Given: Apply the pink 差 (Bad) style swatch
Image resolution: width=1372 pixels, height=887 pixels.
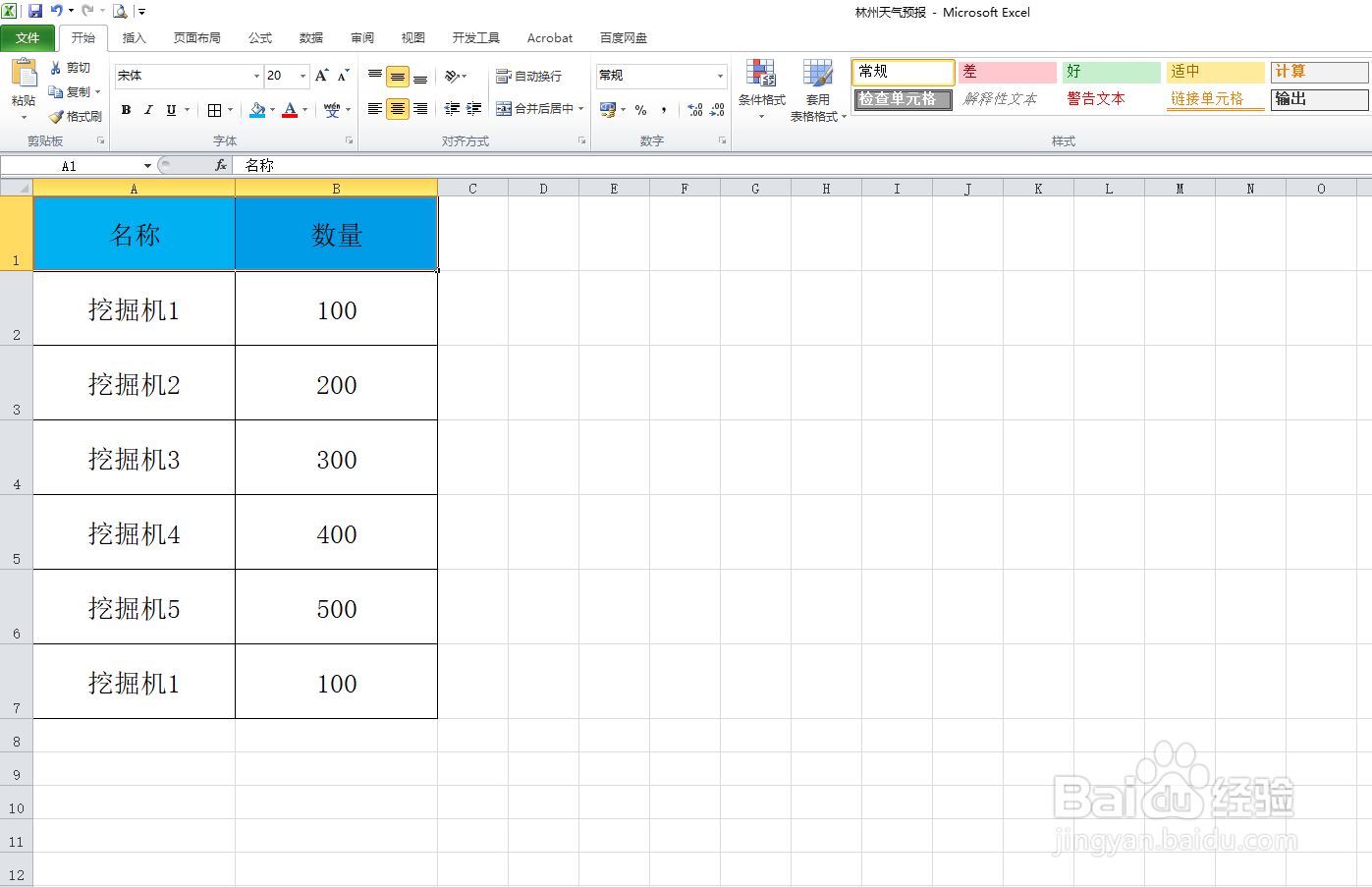Looking at the screenshot, I should point(1008,72).
